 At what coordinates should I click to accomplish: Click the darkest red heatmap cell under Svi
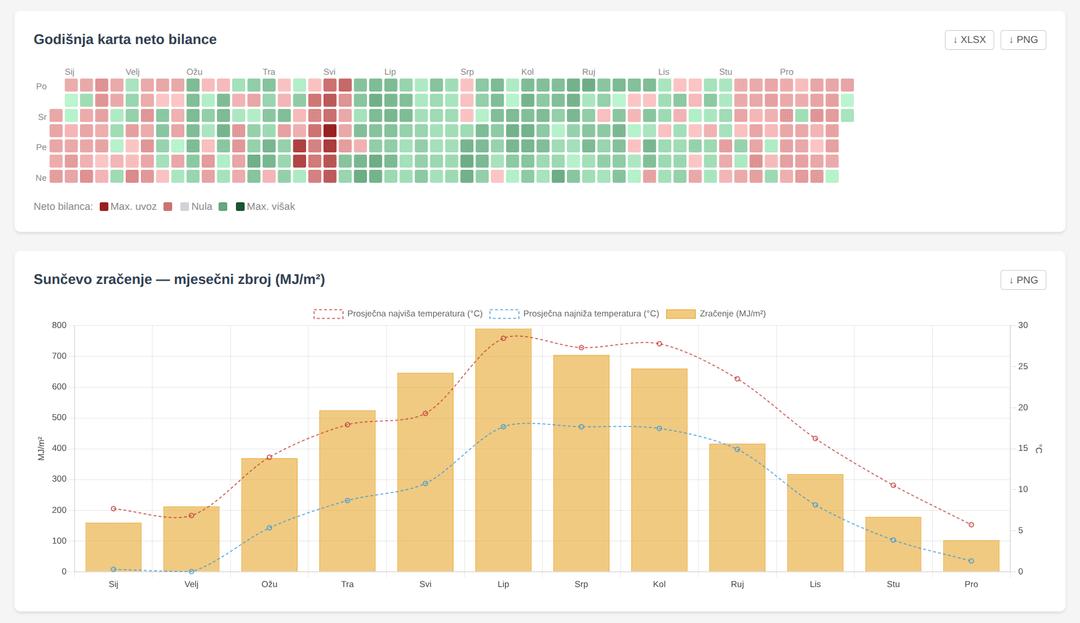coord(330,131)
